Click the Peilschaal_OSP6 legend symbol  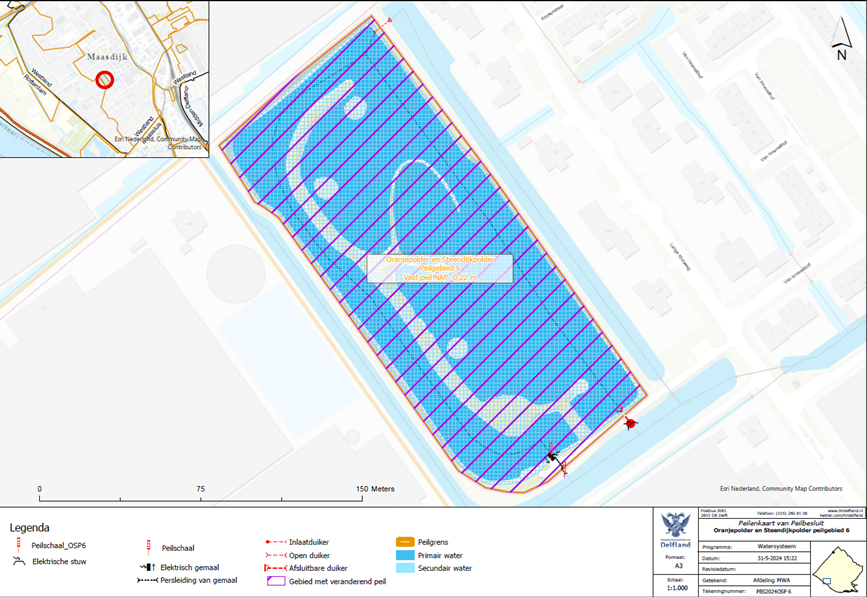pos(16,545)
